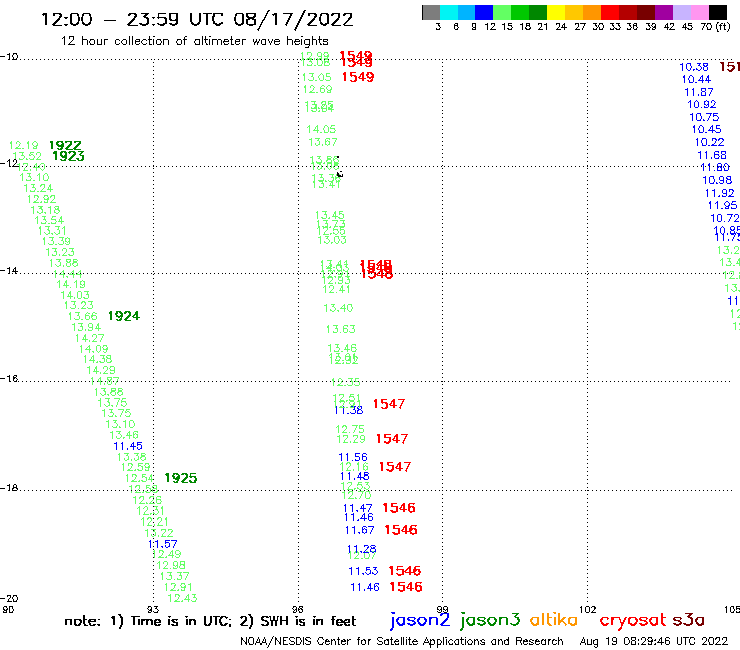This screenshot has height=650, width=740.
Task: Click the 1547 time label beside 12.29
Action: pyautogui.click(x=392, y=439)
